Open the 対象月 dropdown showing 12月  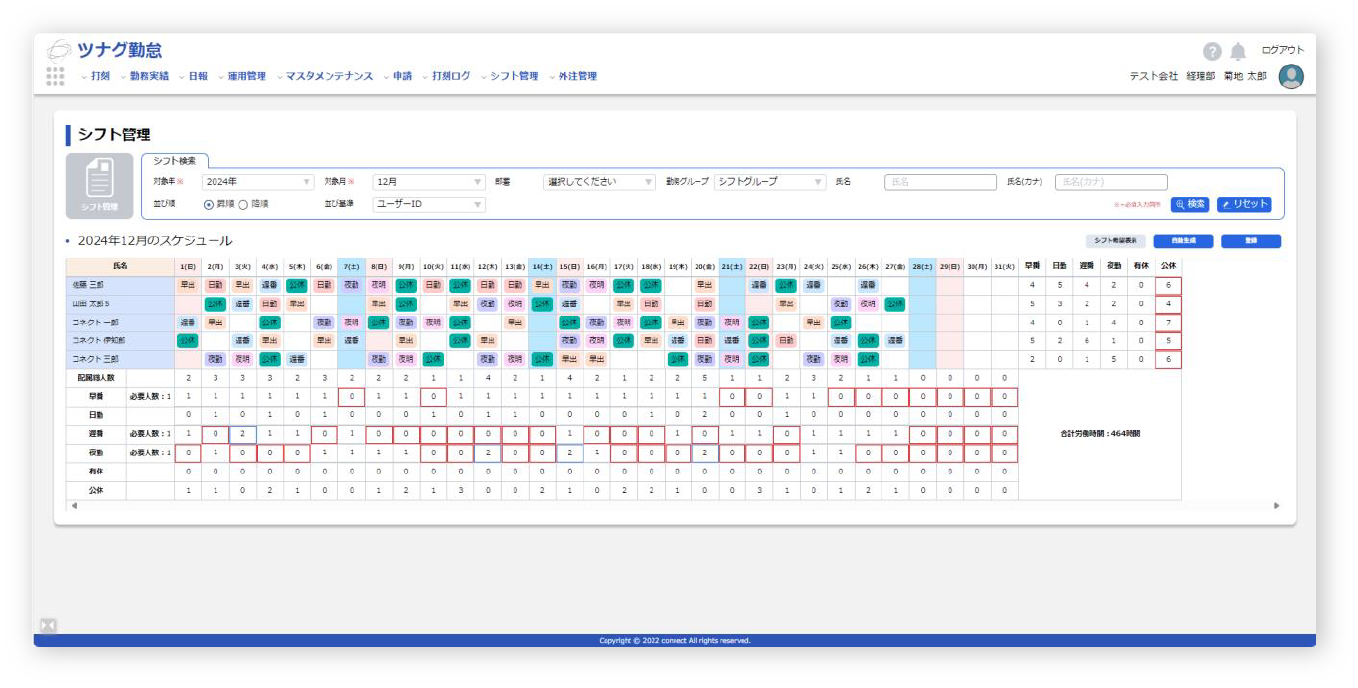[x=429, y=182]
